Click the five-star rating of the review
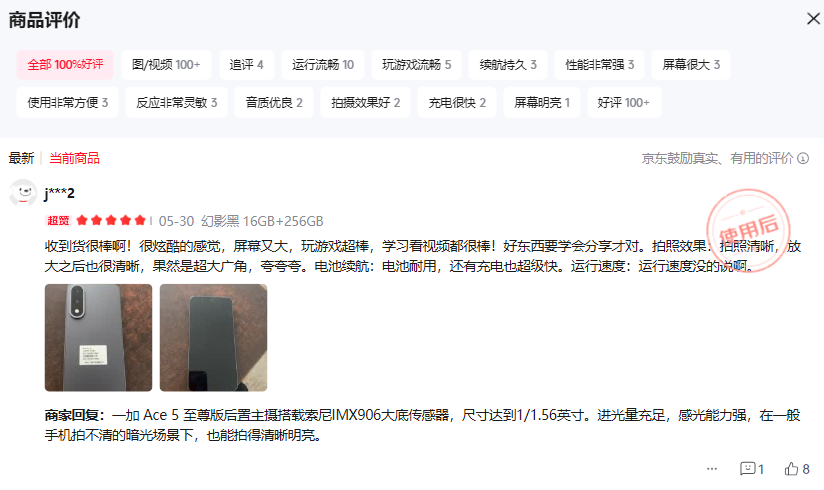 point(110,220)
